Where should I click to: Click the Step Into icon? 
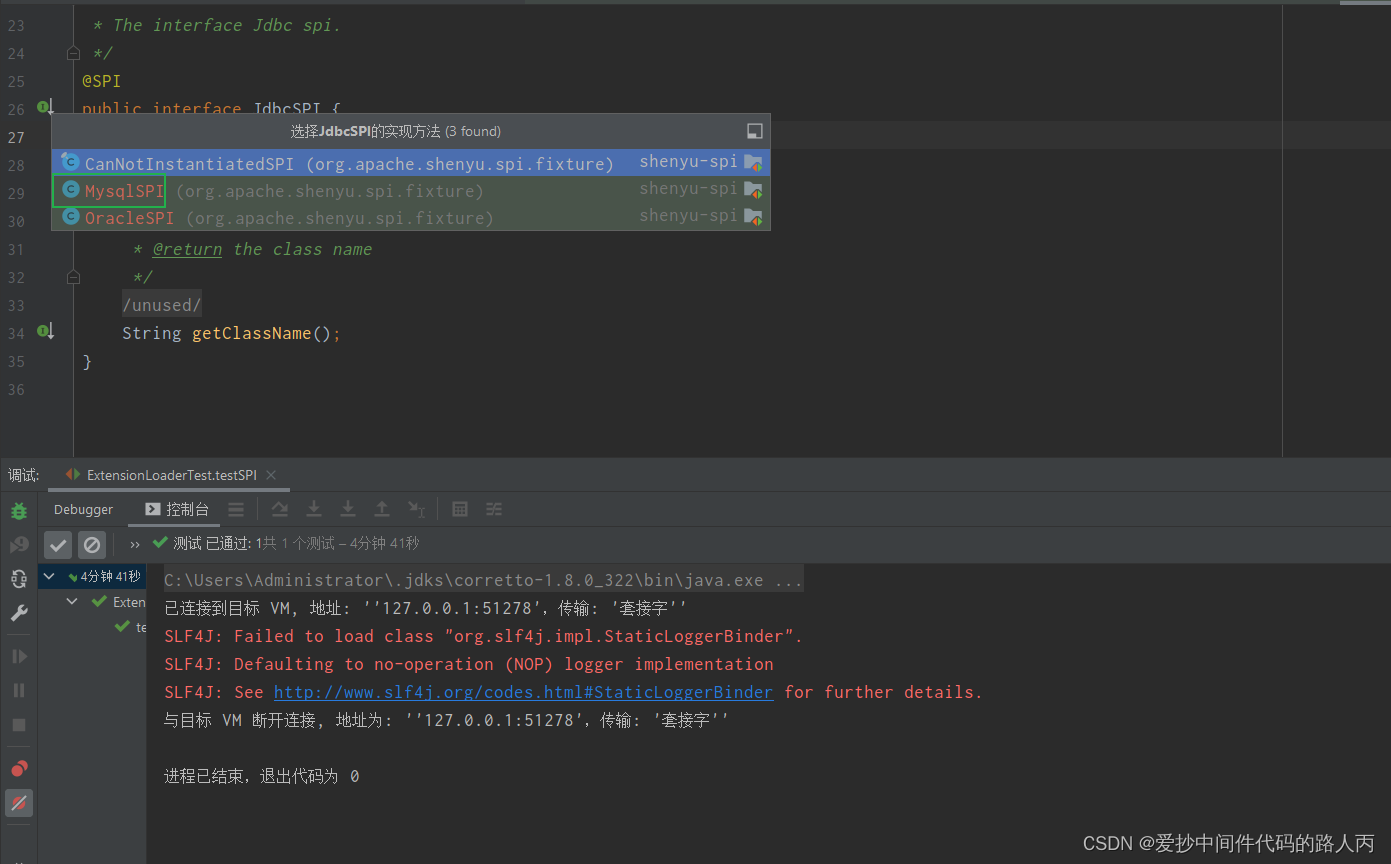pyautogui.click(x=314, y=509)
